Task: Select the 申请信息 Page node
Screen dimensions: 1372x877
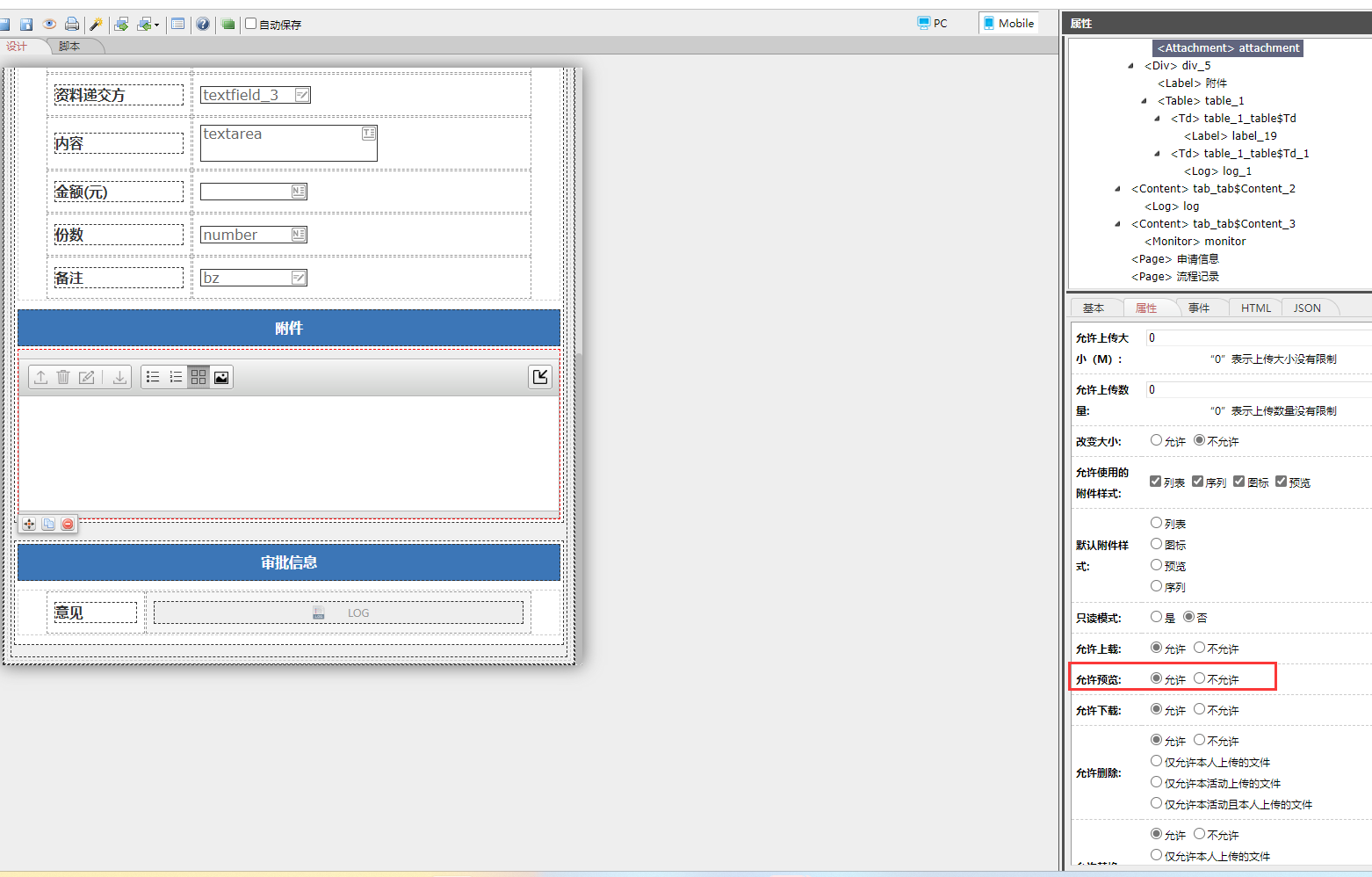Action: [1175, 259]
